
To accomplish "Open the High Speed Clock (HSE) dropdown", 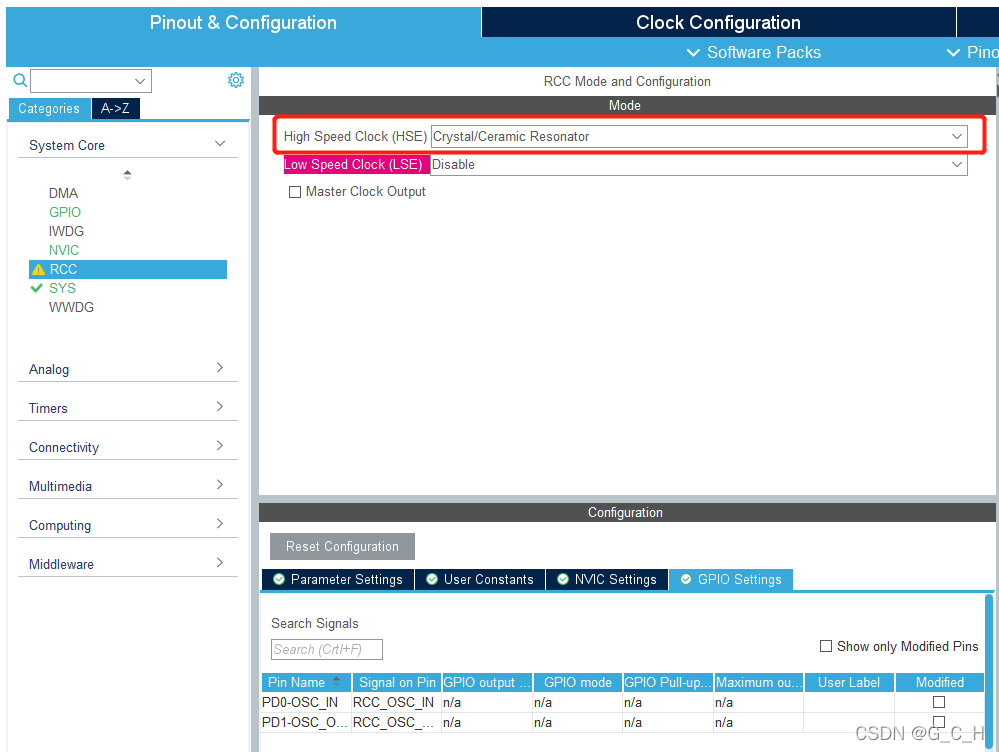I will click(x=699, y=136).
